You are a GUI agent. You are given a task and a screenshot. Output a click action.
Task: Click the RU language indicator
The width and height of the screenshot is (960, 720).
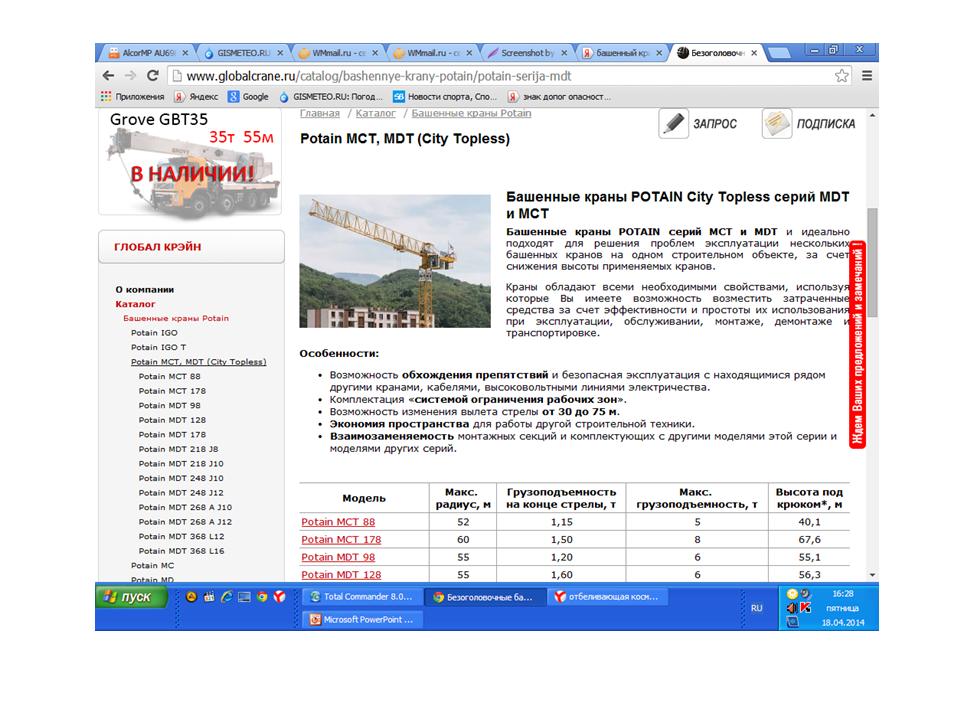(x=757, y=608)
